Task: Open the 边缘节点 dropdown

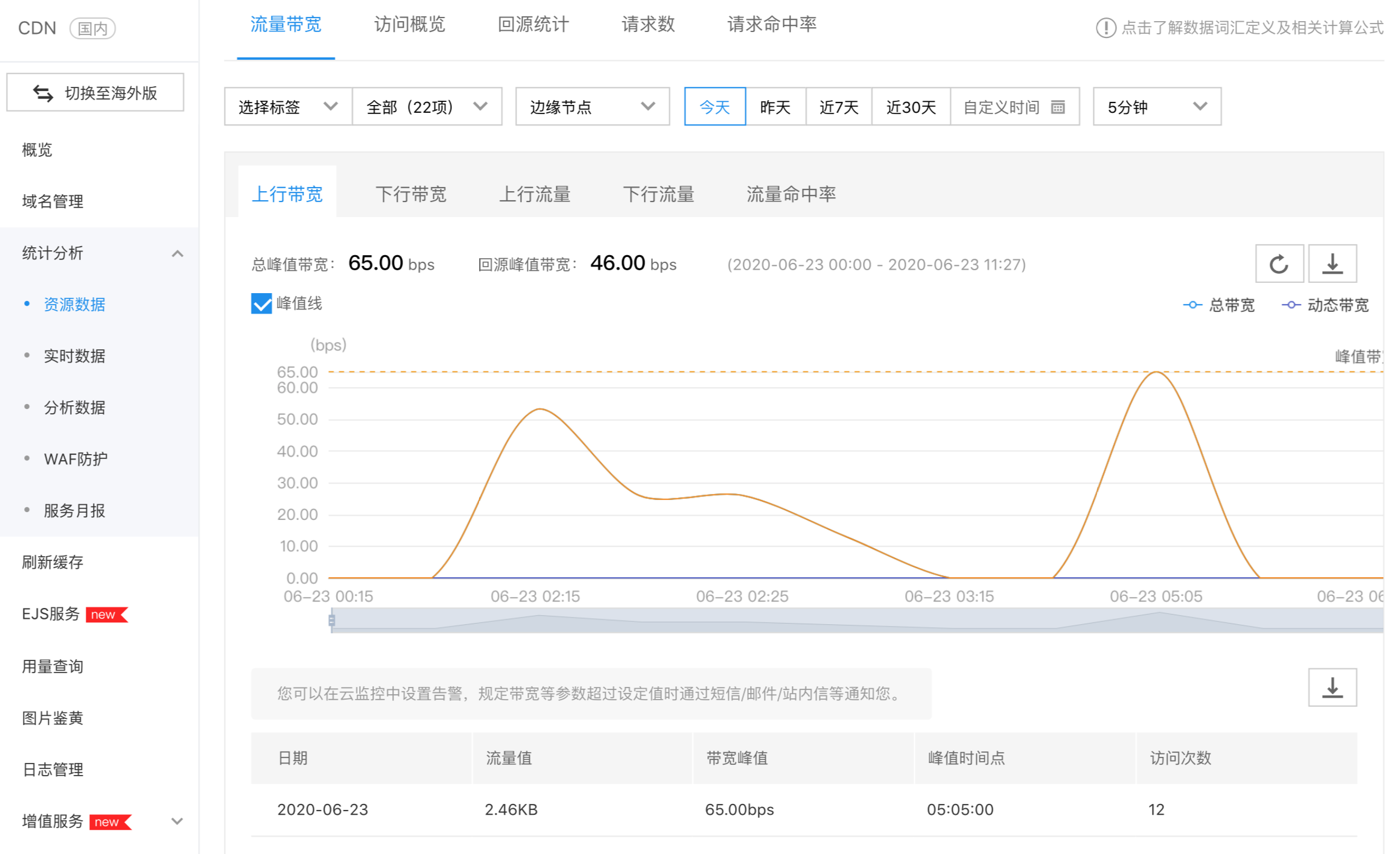Action: pos(592,107)
